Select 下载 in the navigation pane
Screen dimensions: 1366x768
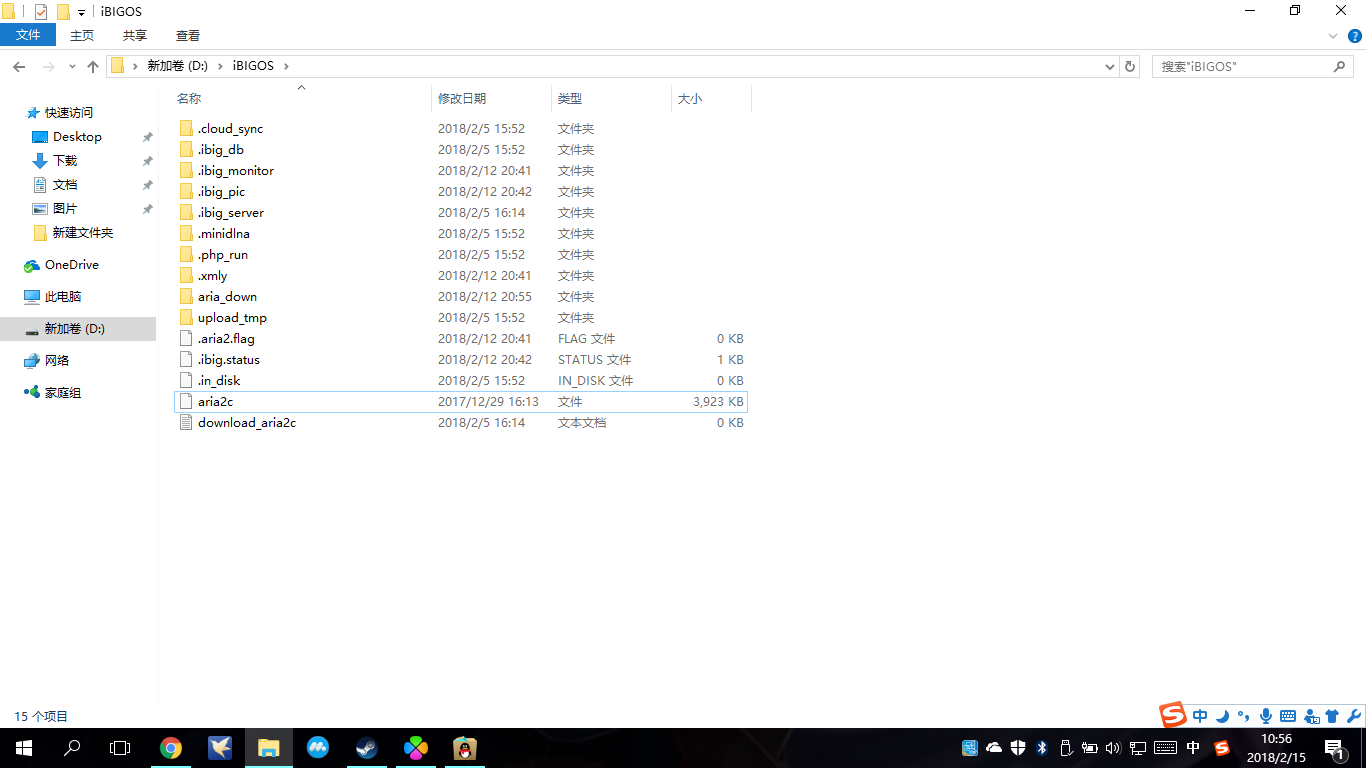(65, 161)
